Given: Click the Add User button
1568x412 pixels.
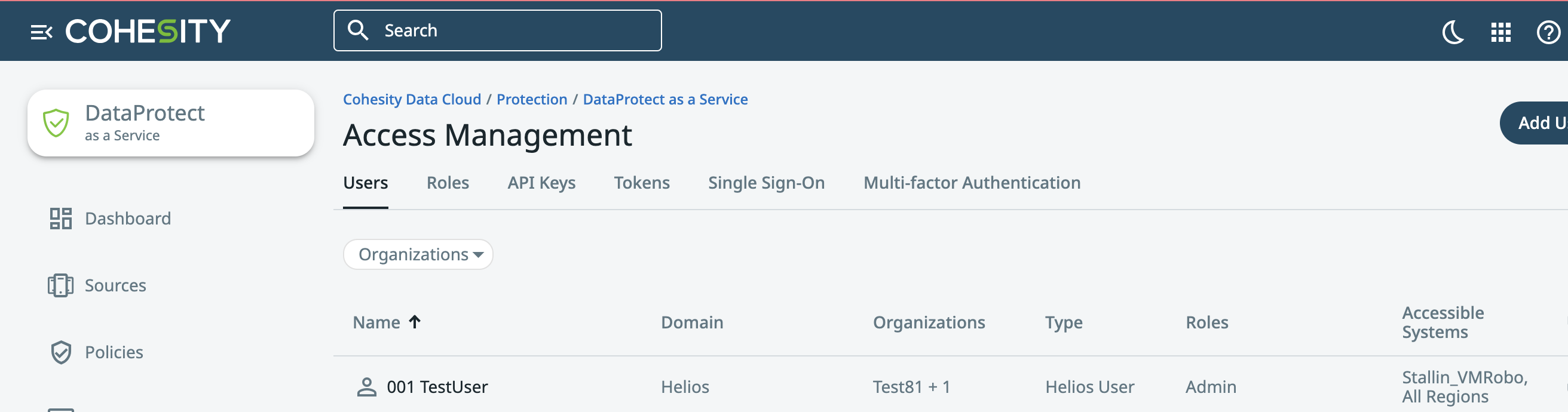Looking at the screenshot, I should pyautogui.click(x=1537, y=123).
